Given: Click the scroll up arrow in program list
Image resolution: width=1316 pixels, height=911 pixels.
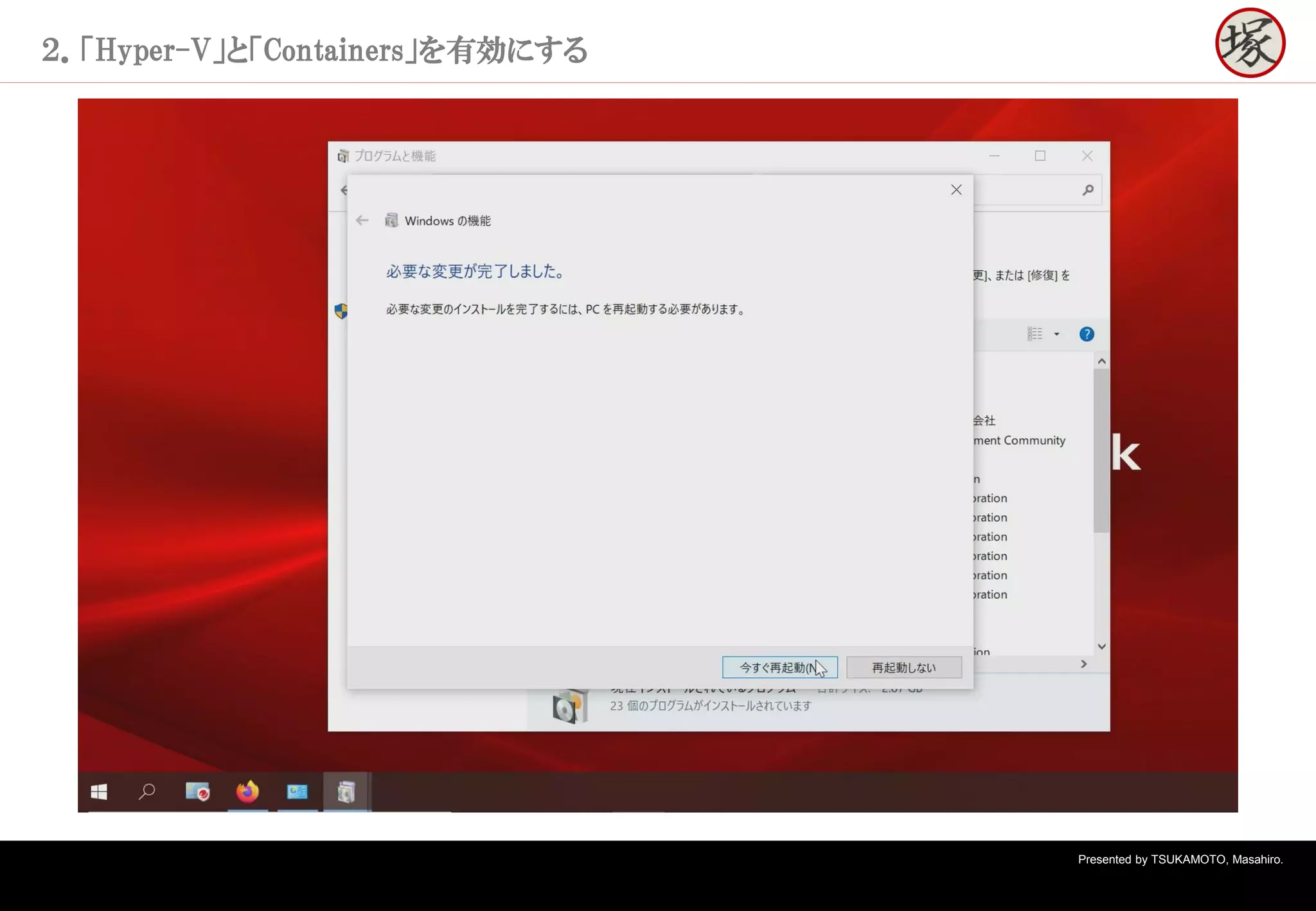Looking at the screenshot, I should [1101, 361].
